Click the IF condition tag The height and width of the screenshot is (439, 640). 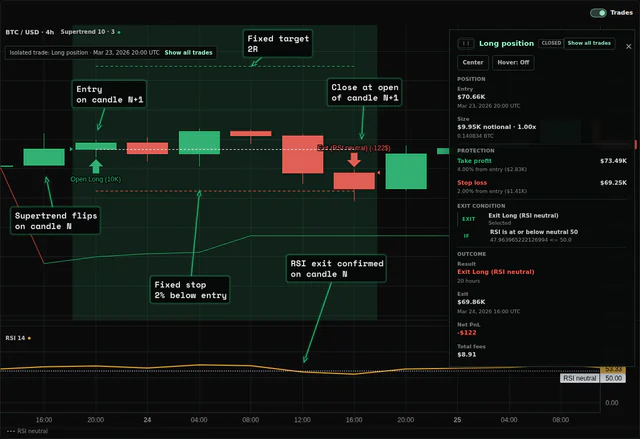click(x=466, y=236)
